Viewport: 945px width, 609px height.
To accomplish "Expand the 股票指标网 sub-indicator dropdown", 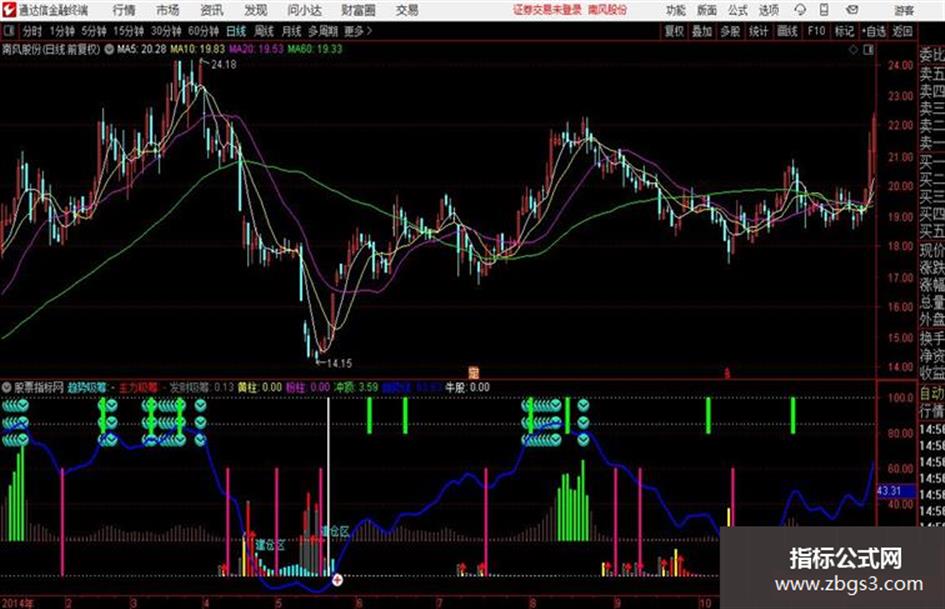I will [x=7, y=387].
